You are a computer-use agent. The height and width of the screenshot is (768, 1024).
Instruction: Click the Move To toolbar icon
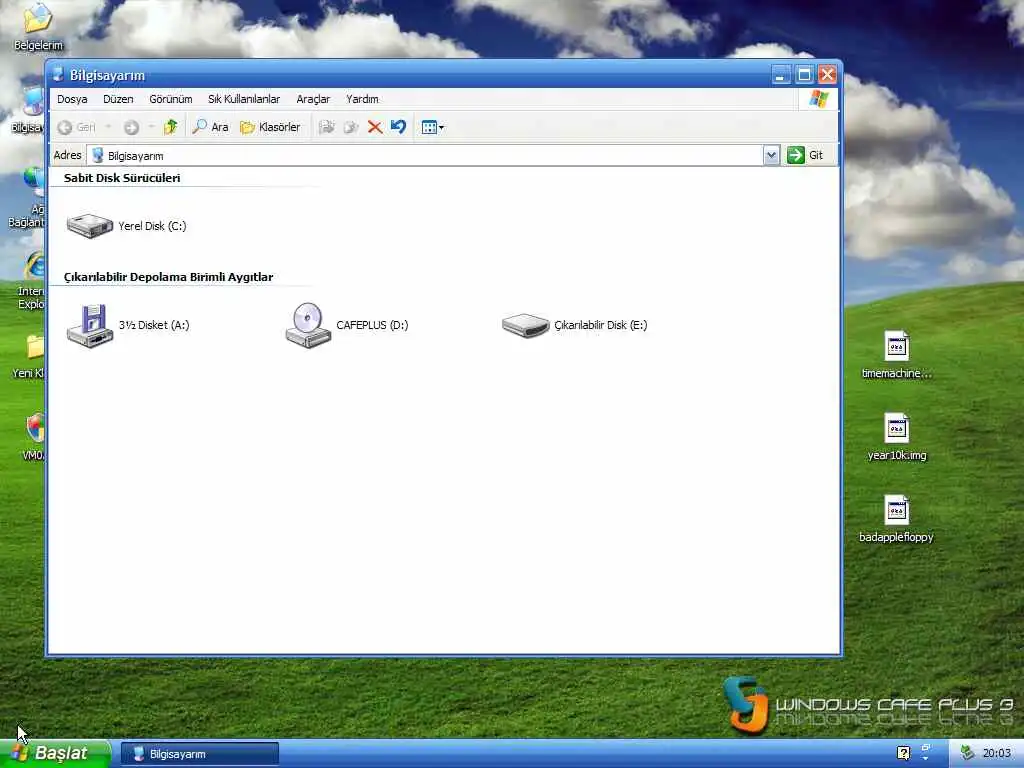[x=327, y=127]
